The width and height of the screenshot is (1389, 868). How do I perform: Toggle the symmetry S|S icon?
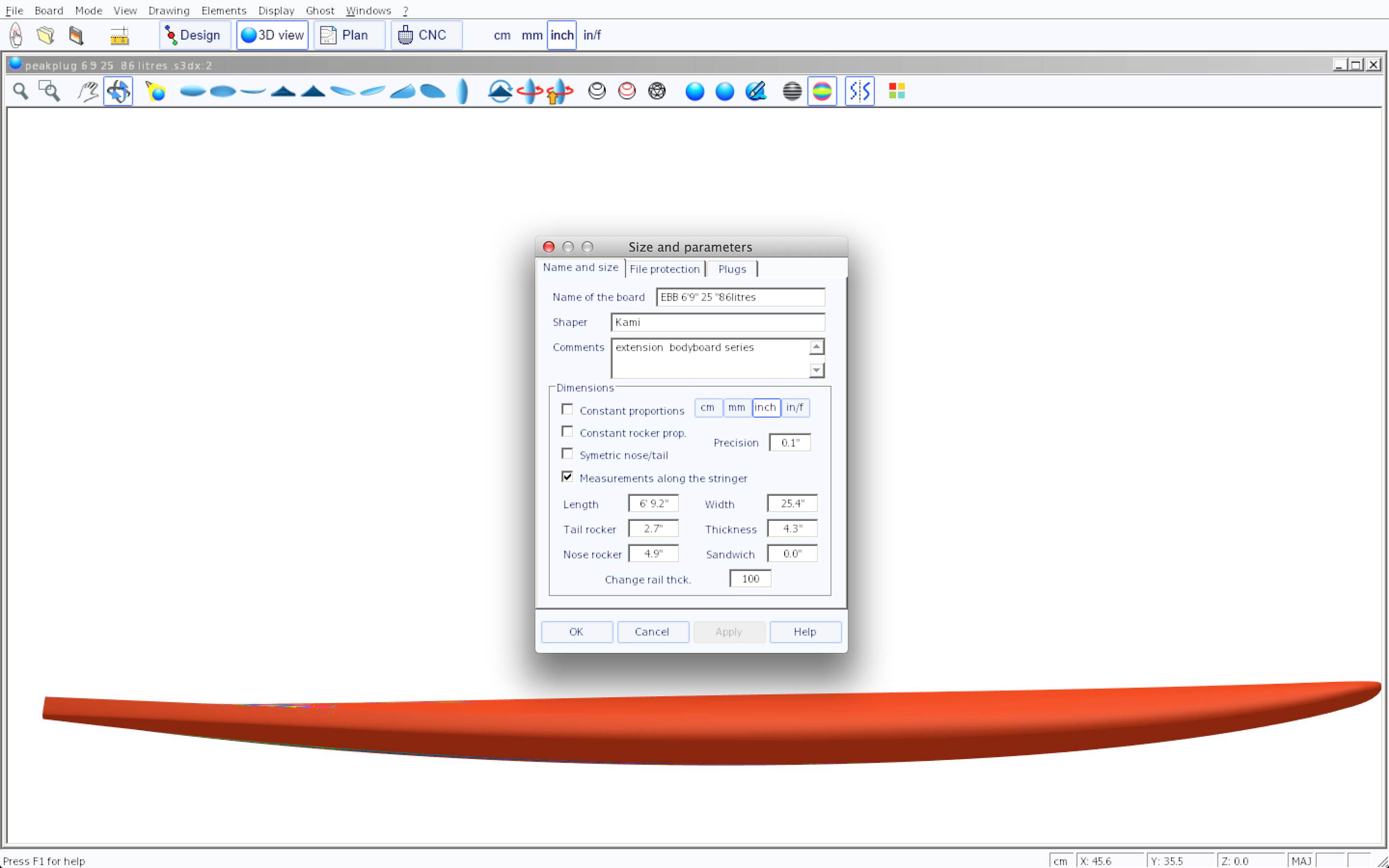859,91
